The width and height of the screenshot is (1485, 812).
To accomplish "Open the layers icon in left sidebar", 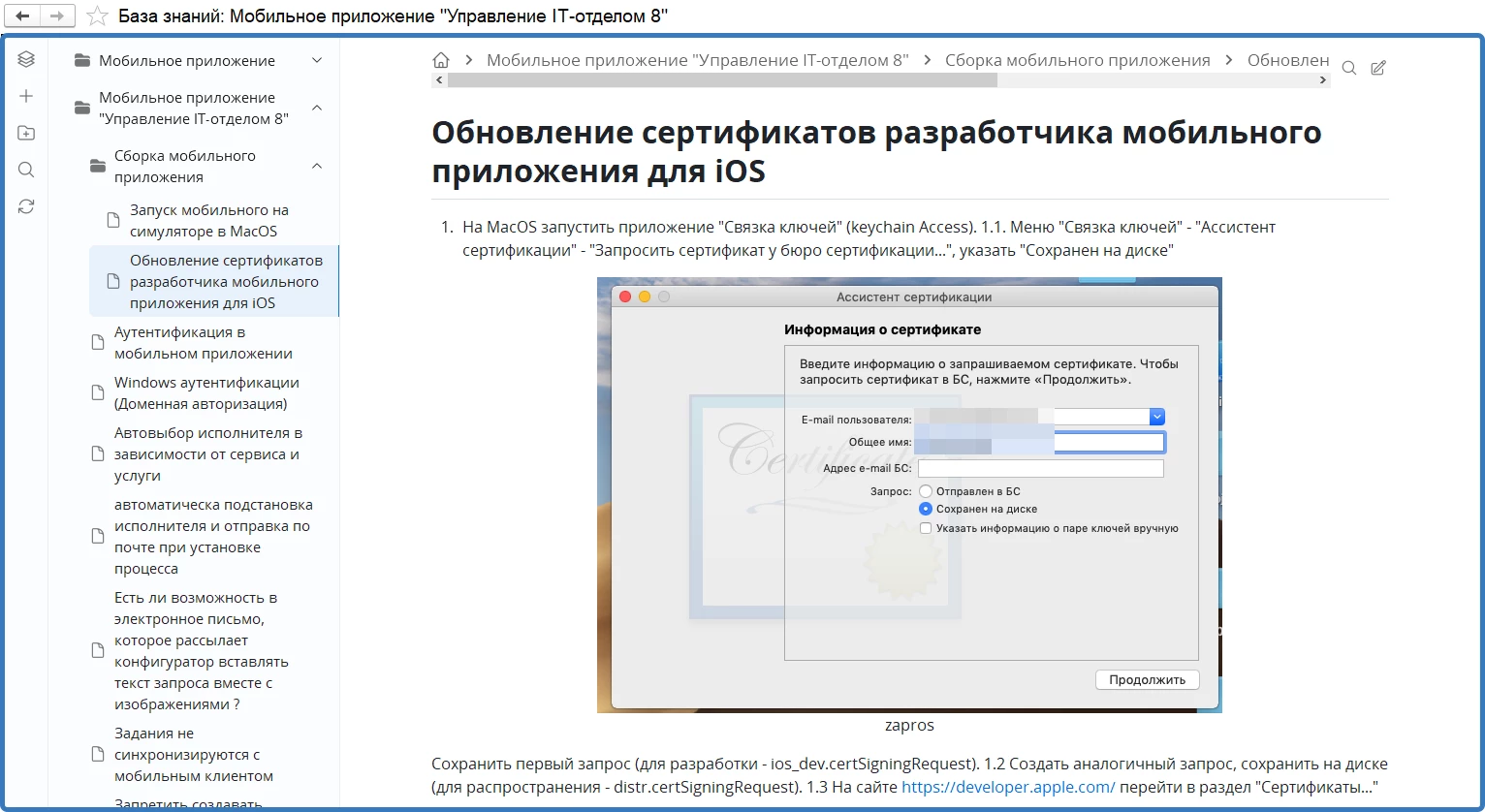I will (x=26, y=59).
